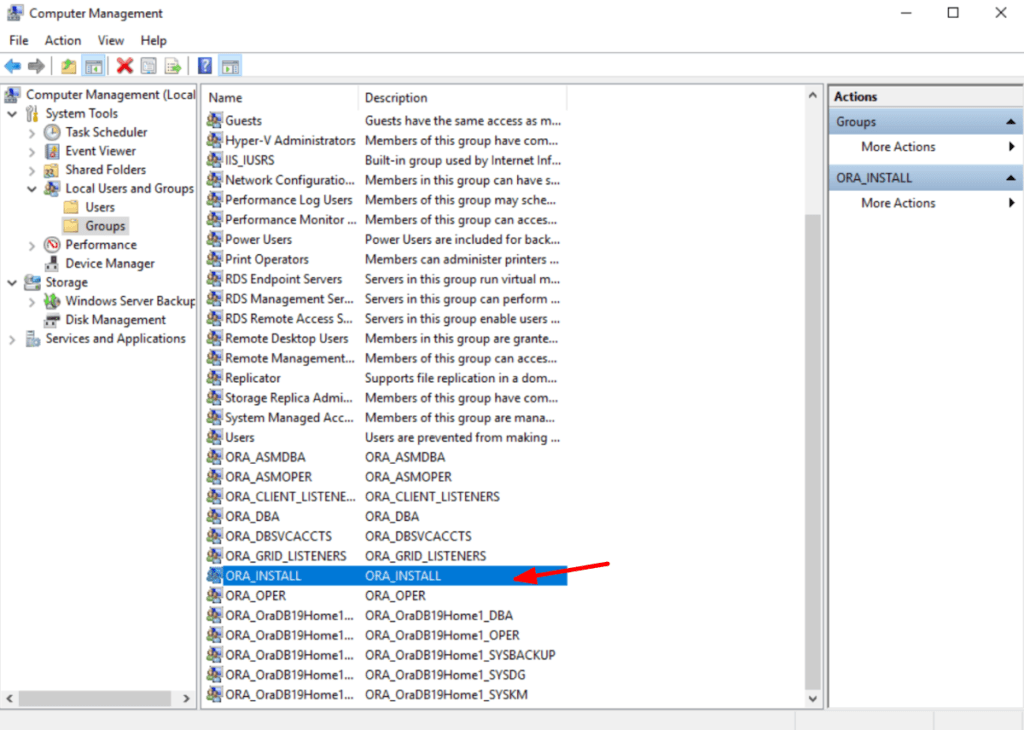Click the Forward arrow toolbar icon
Viewport: 1024px width, 730px height.
point(37,66)
